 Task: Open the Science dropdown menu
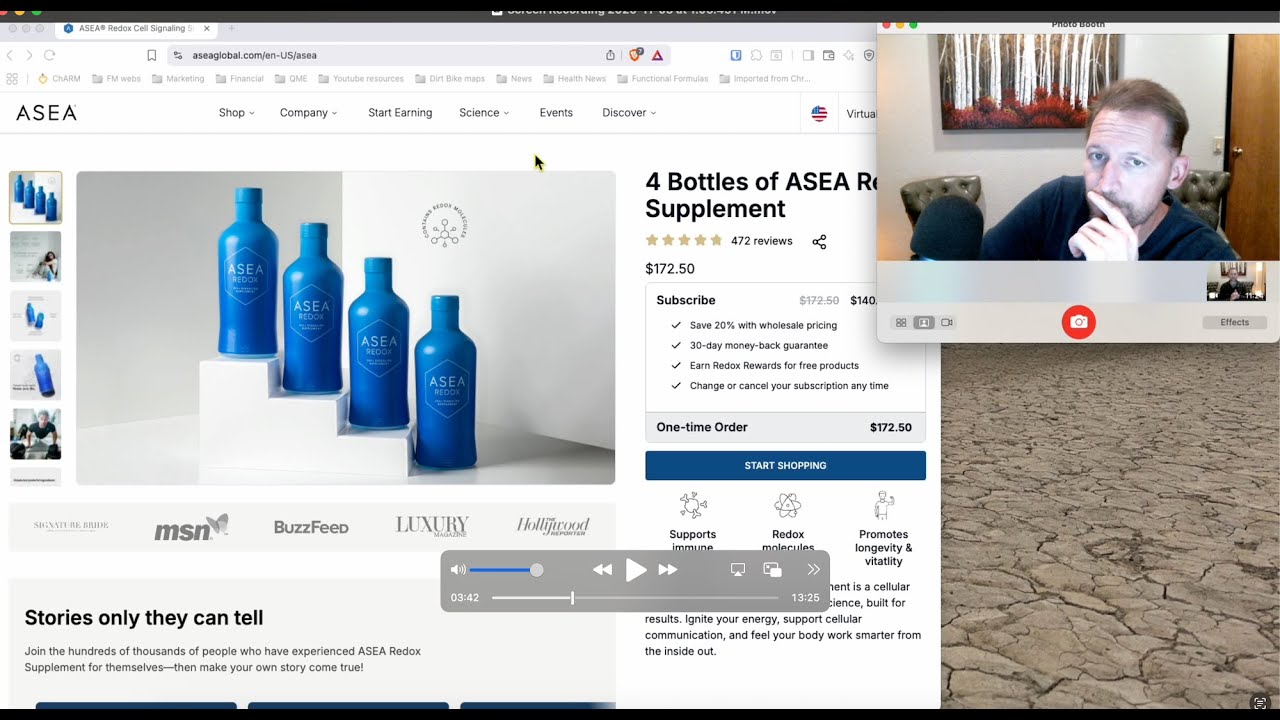484,113
